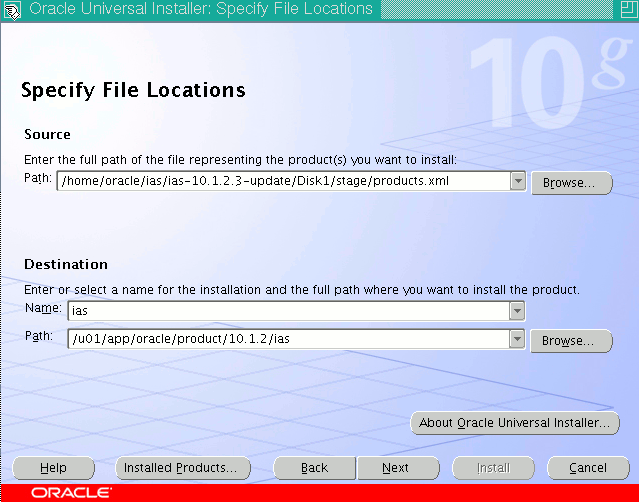
Task: Expand the Destination Name dropdown
Action: [517, 311]
